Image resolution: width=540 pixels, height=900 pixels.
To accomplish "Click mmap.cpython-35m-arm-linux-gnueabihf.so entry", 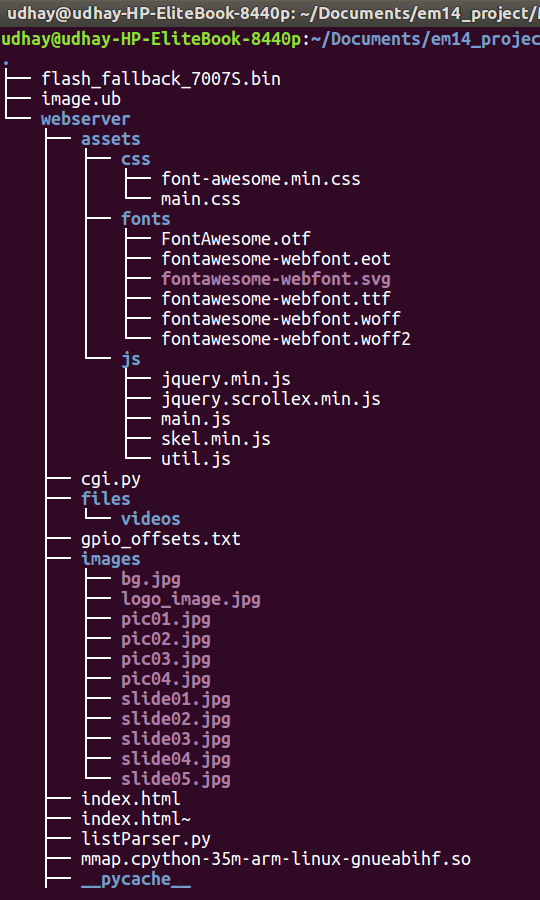I will click(x=276, y=859).
